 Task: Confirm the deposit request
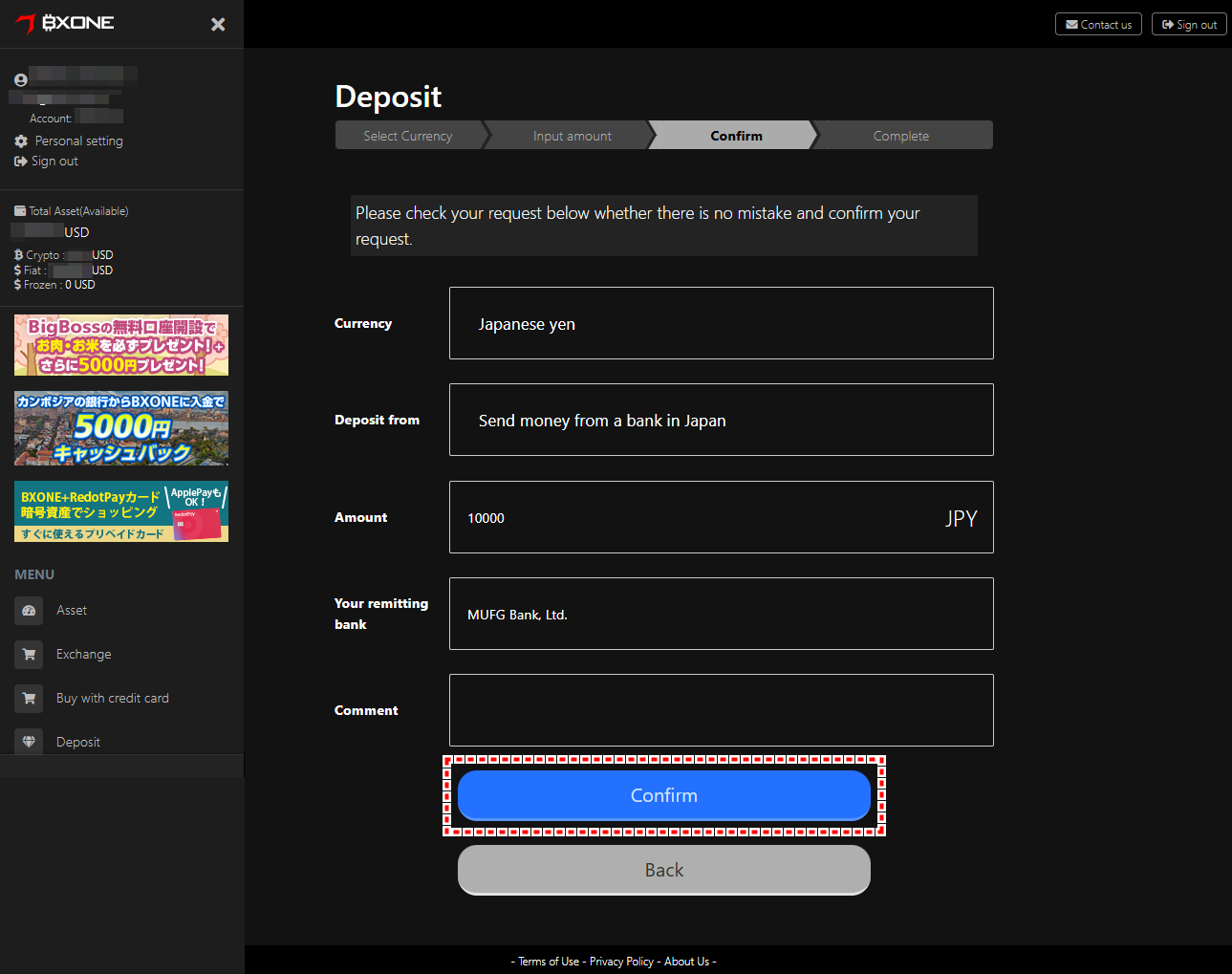(x=664, y=795)
